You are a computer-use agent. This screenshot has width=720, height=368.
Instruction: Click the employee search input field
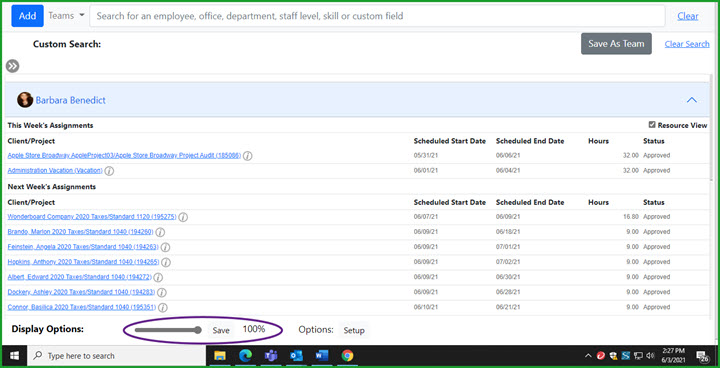377,16
